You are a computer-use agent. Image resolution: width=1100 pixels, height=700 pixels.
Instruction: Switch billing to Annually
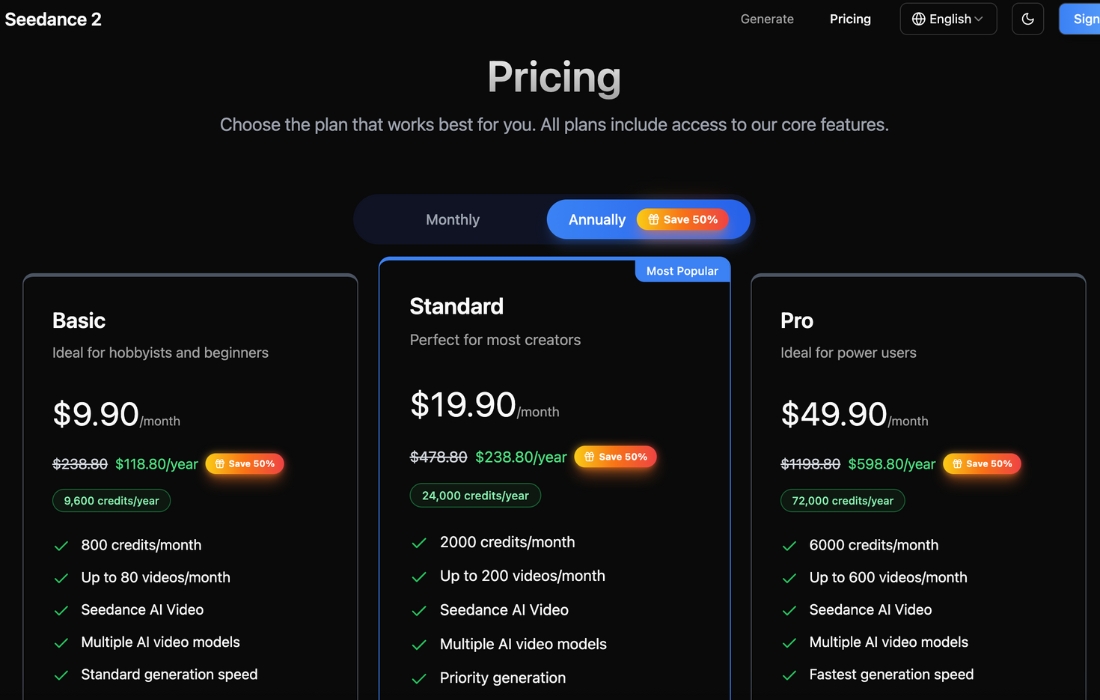click(597, 220)
